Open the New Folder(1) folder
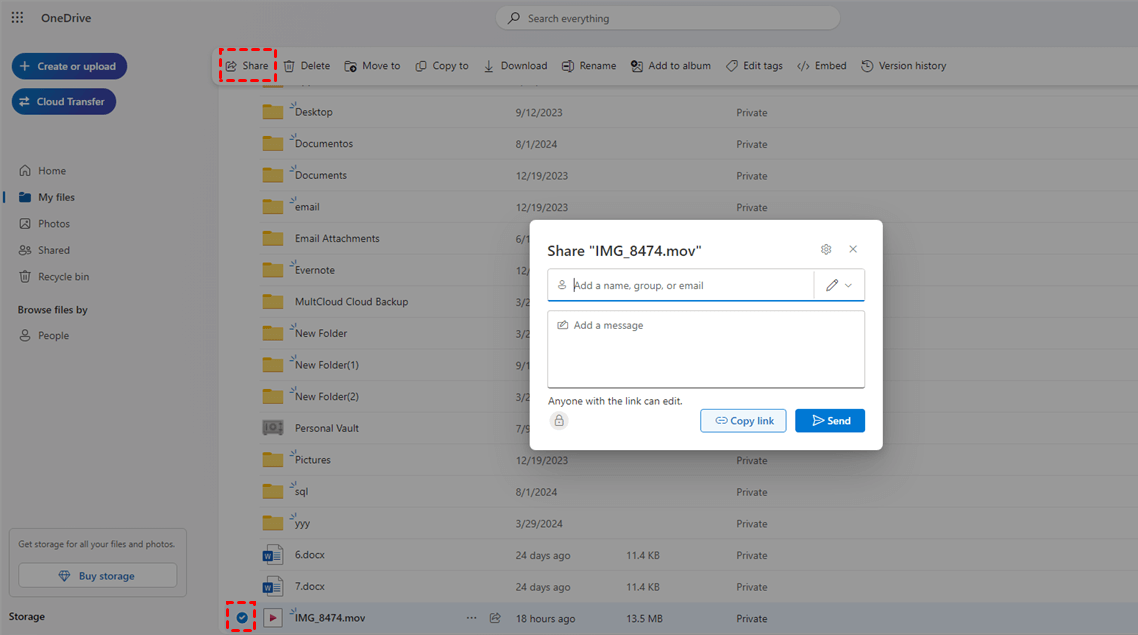The height and width of the screenshot is (635, 1138). click(x=327, y=365)
